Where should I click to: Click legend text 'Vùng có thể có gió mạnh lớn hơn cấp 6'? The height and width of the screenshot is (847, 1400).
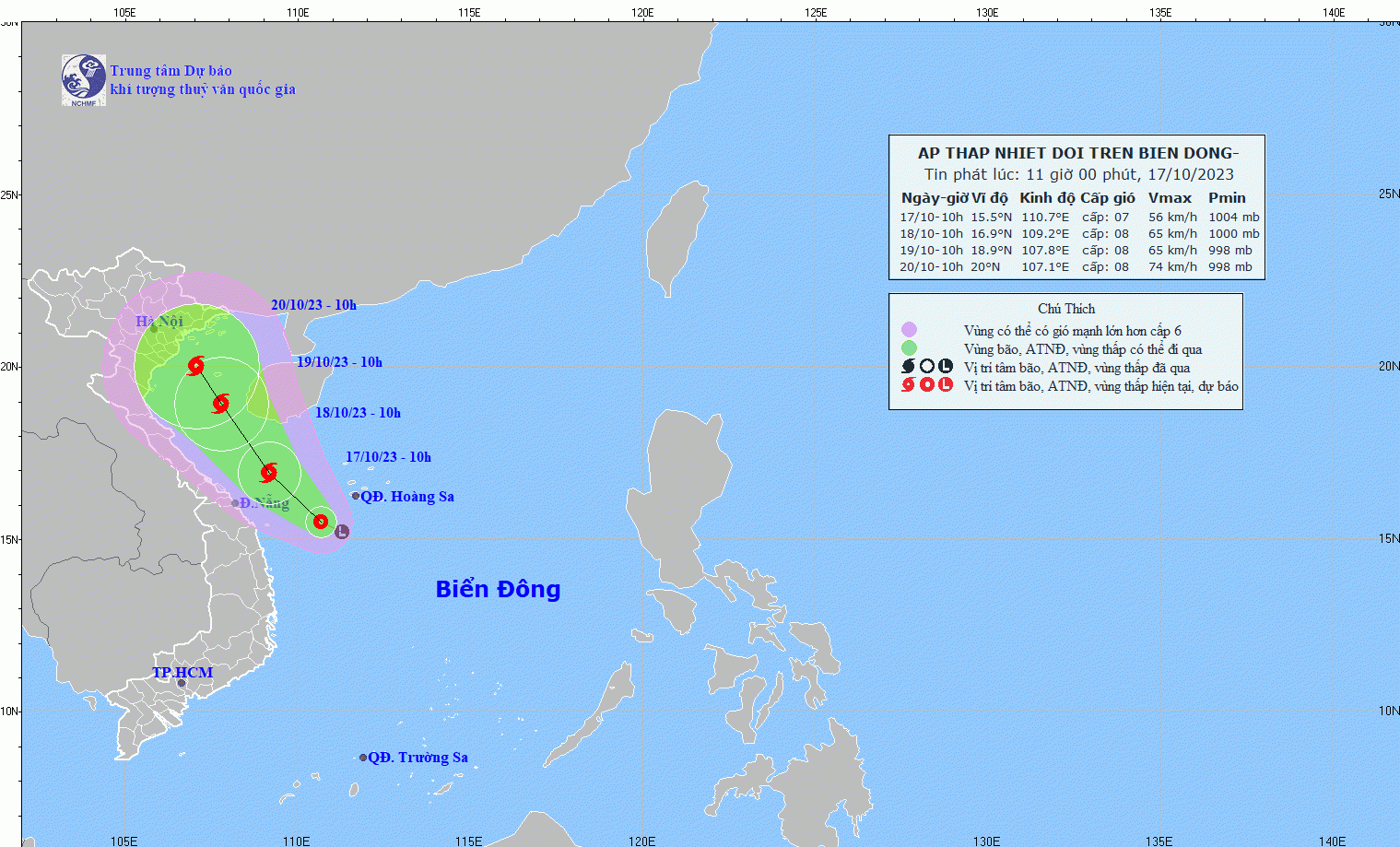1073,331
